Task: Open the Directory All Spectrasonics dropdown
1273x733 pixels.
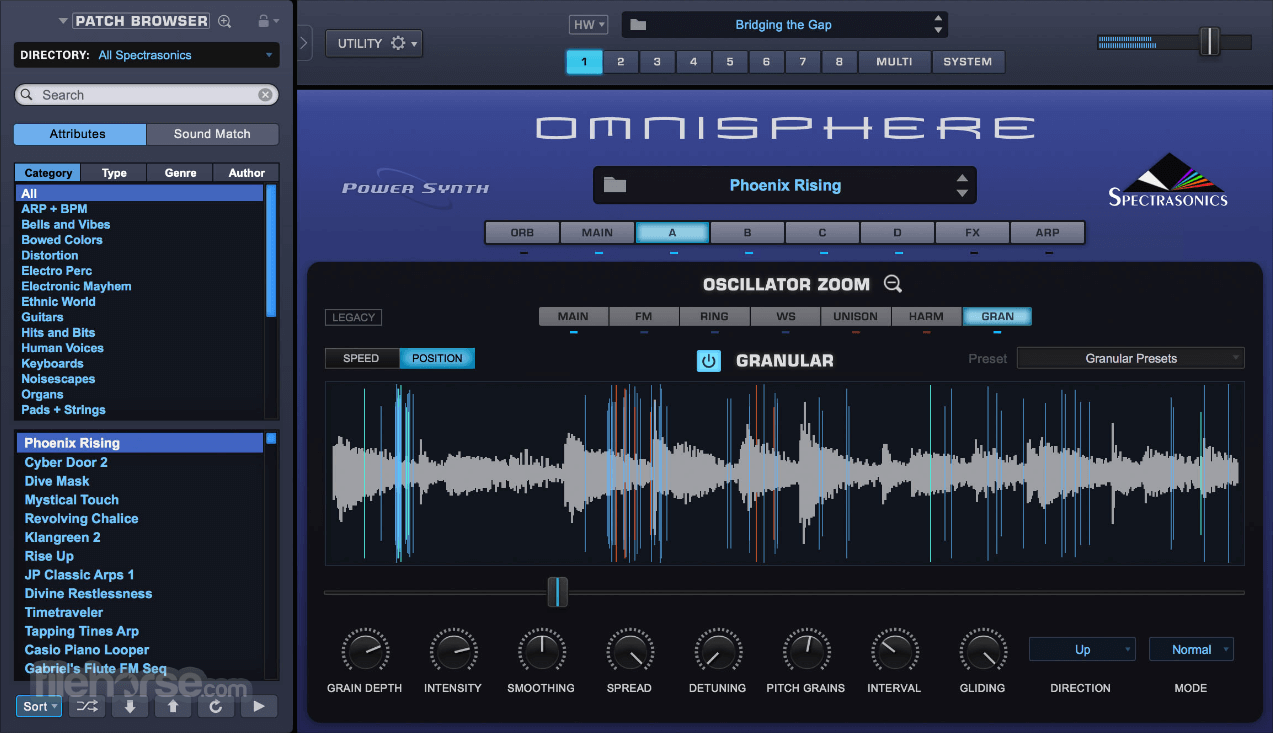Action: point(146,55)
